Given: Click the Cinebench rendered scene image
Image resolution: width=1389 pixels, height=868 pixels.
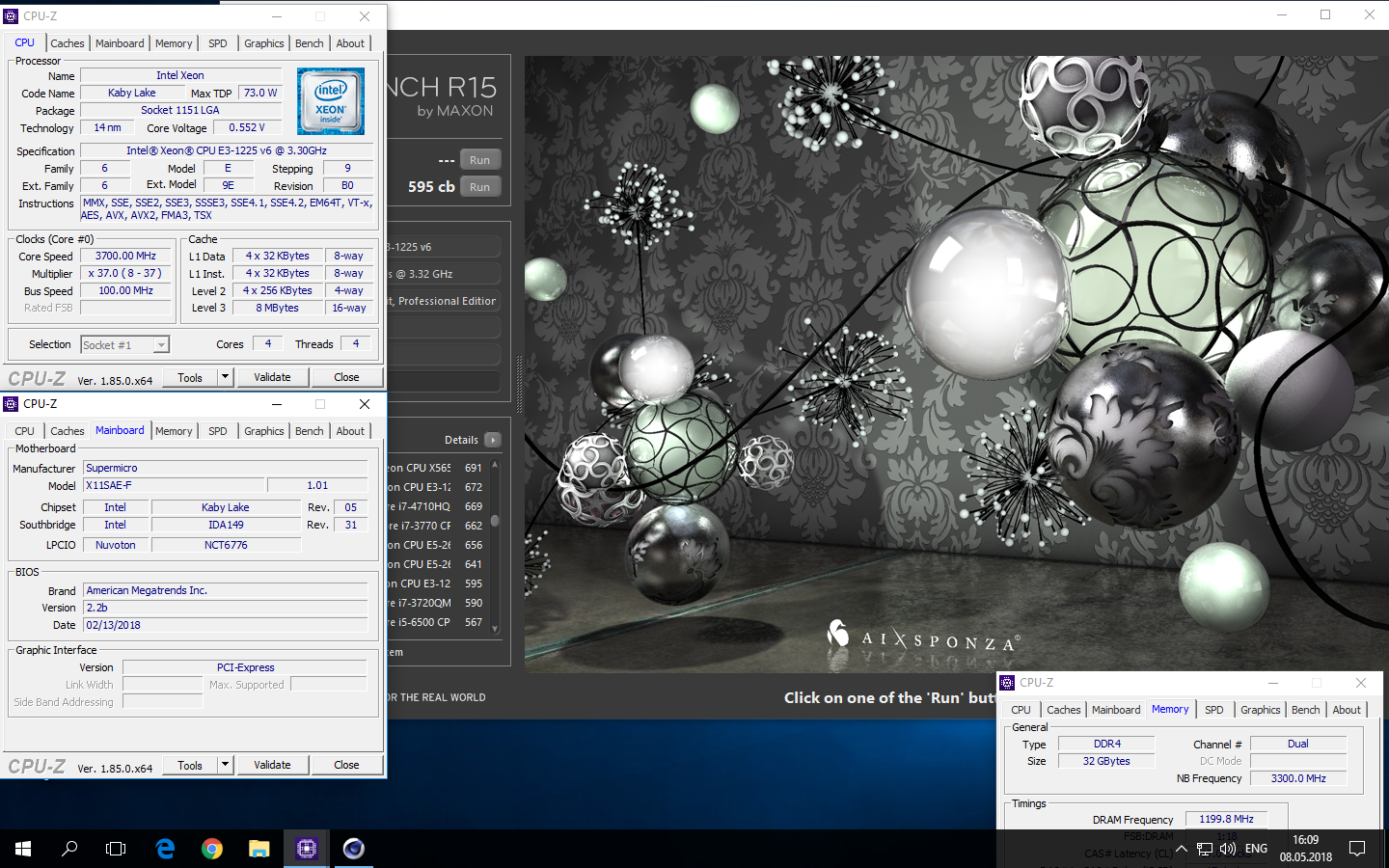Looking at the screenshot, I should [x=955, y=365].
